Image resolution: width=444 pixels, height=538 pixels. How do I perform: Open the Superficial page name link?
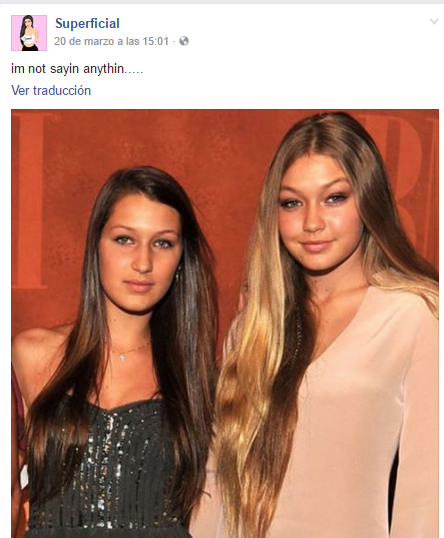[x=87, y=23]
